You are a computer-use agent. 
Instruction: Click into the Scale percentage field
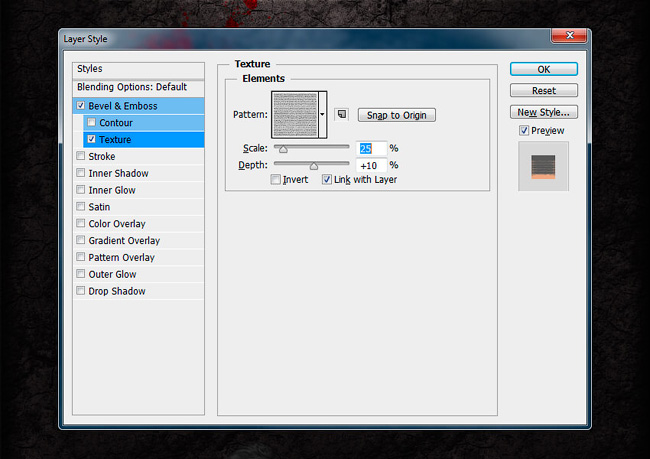[371, 148]
